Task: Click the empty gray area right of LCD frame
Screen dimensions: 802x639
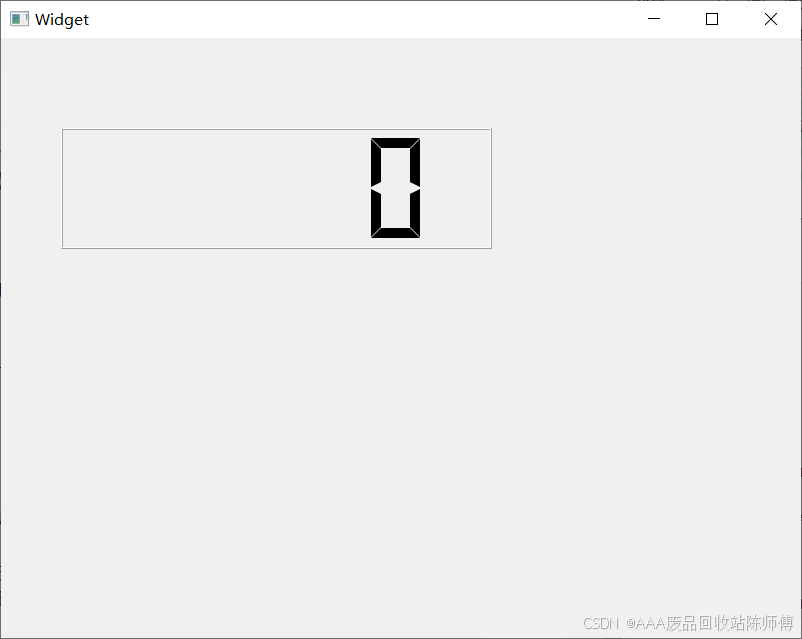Action: (646, 188)
